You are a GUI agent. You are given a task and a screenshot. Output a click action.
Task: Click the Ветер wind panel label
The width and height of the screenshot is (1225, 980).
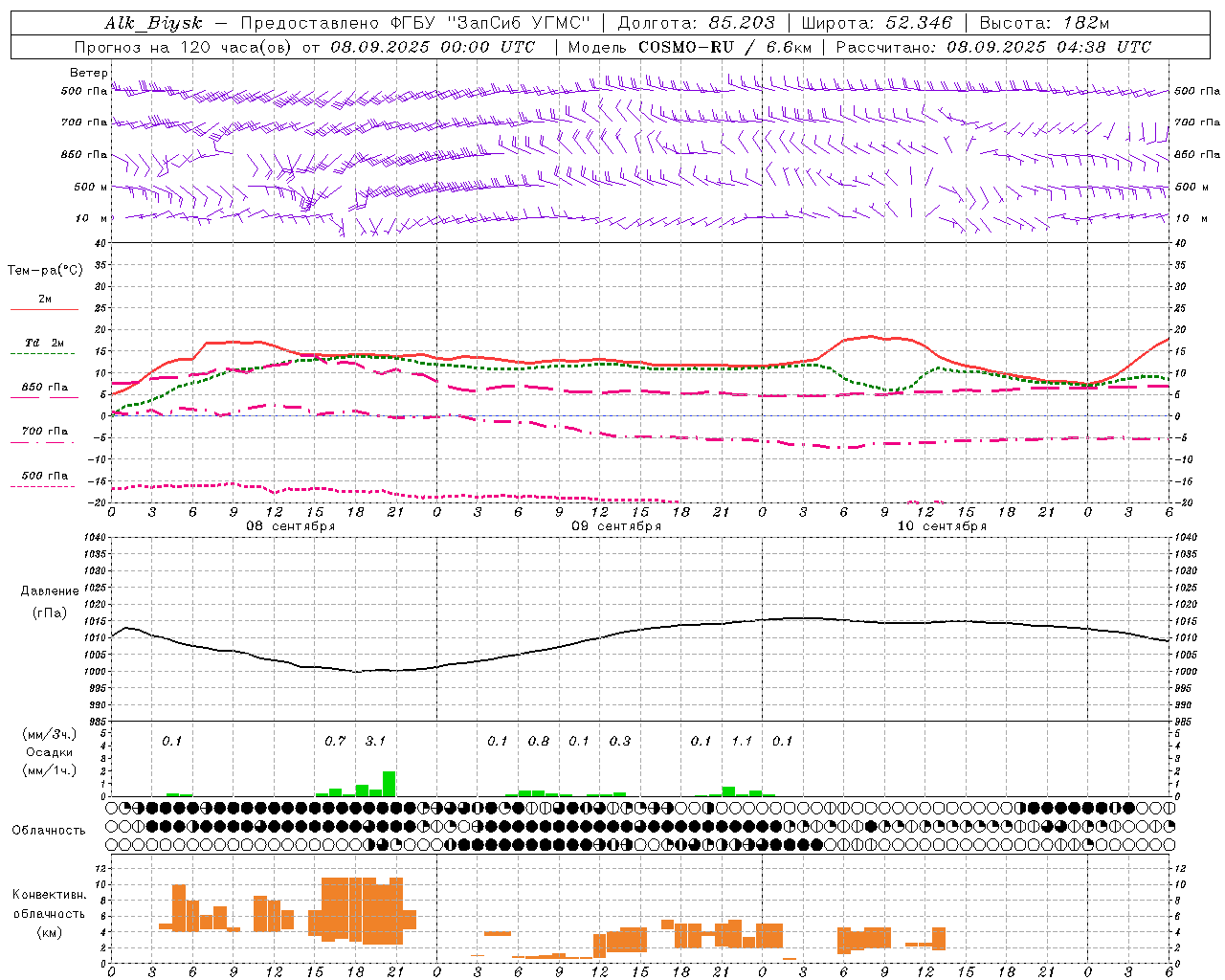point(88,73)
